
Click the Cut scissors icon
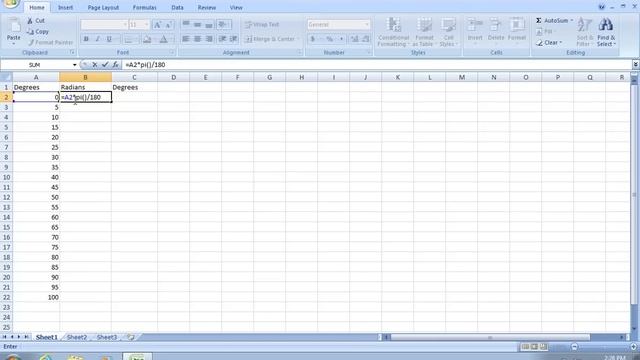coord(30,20)
